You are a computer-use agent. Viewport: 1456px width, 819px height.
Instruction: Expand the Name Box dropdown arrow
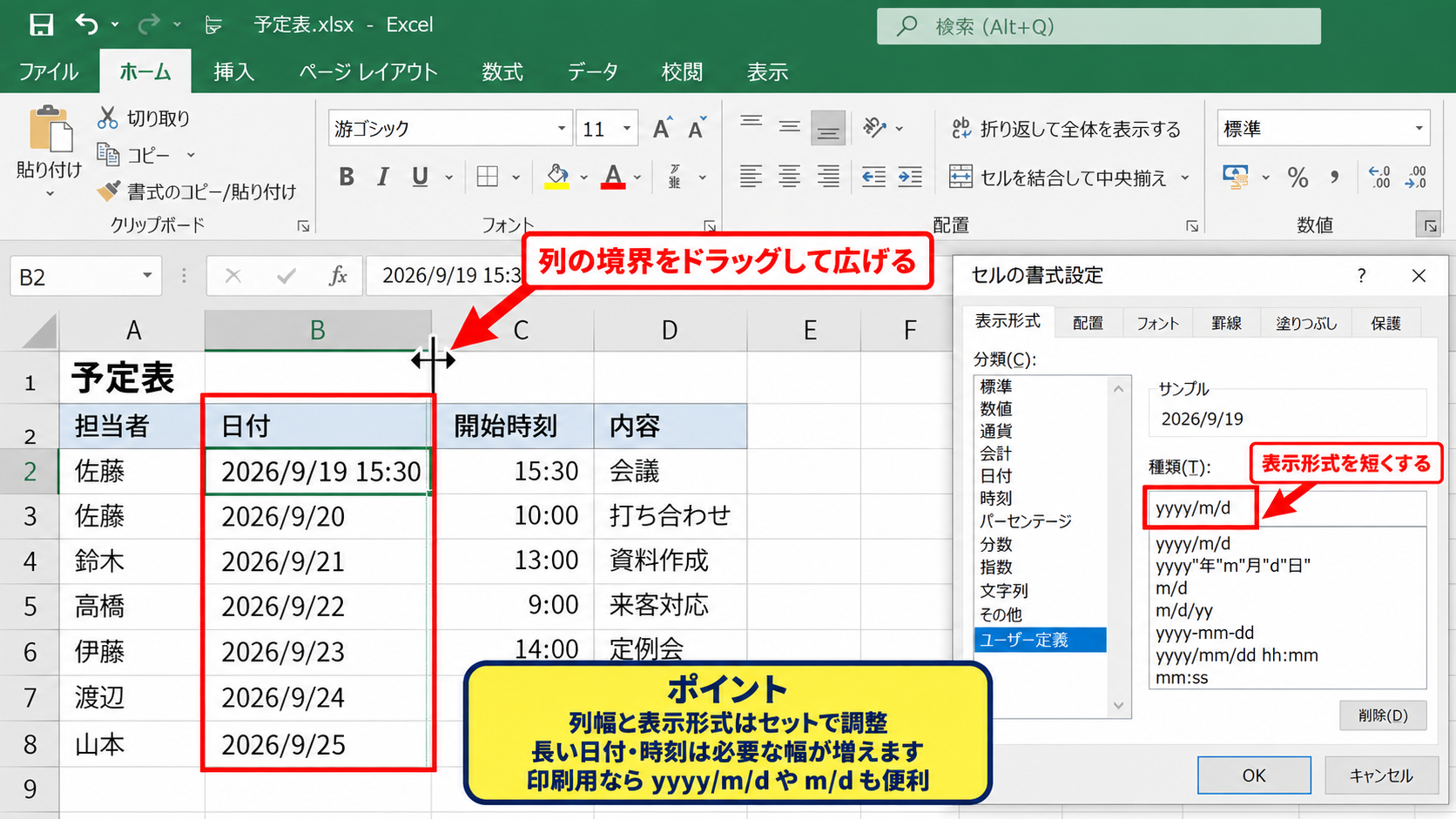(147, 276)
